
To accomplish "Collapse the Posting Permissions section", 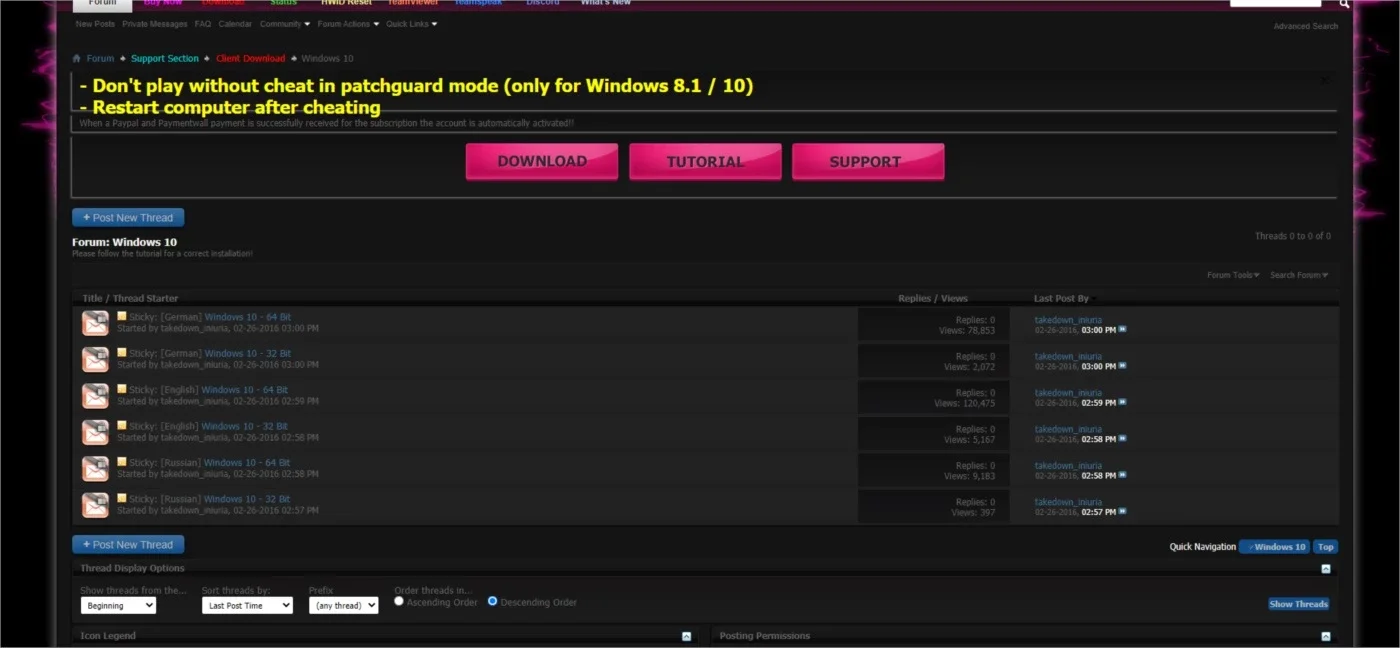I will (1326, 636).
